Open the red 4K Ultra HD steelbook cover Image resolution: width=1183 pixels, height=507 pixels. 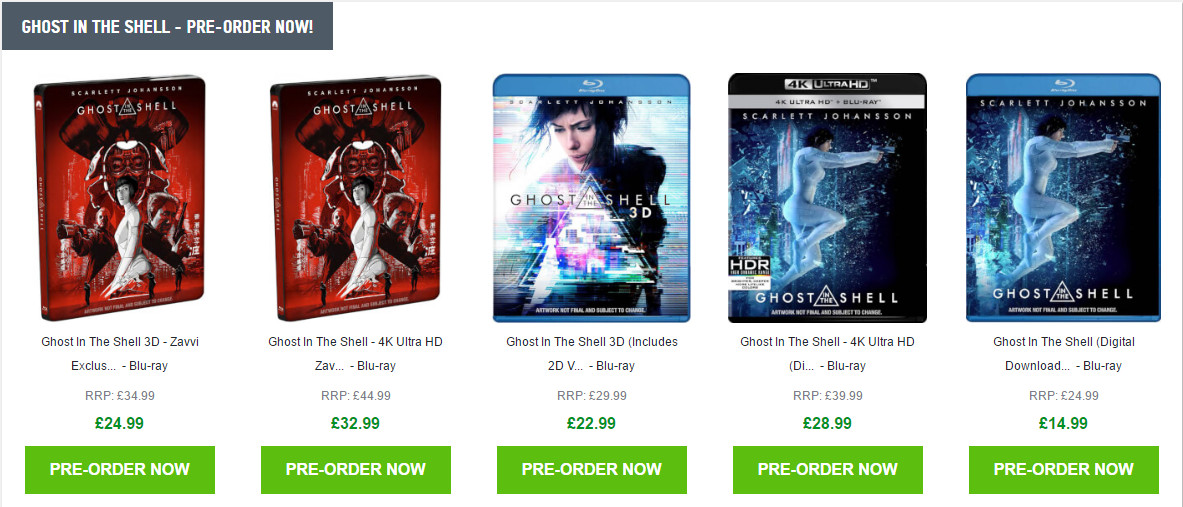pos(355,198)
